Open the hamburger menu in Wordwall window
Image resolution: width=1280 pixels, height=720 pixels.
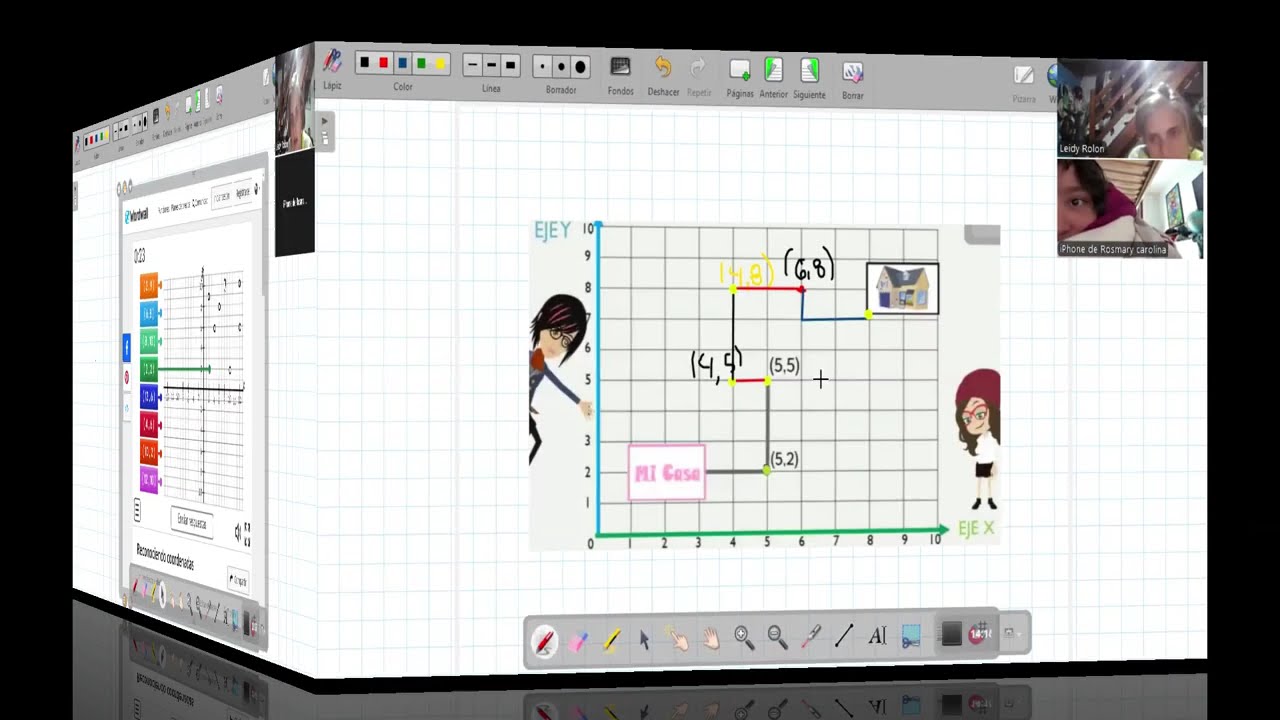(x=137, y=511)
